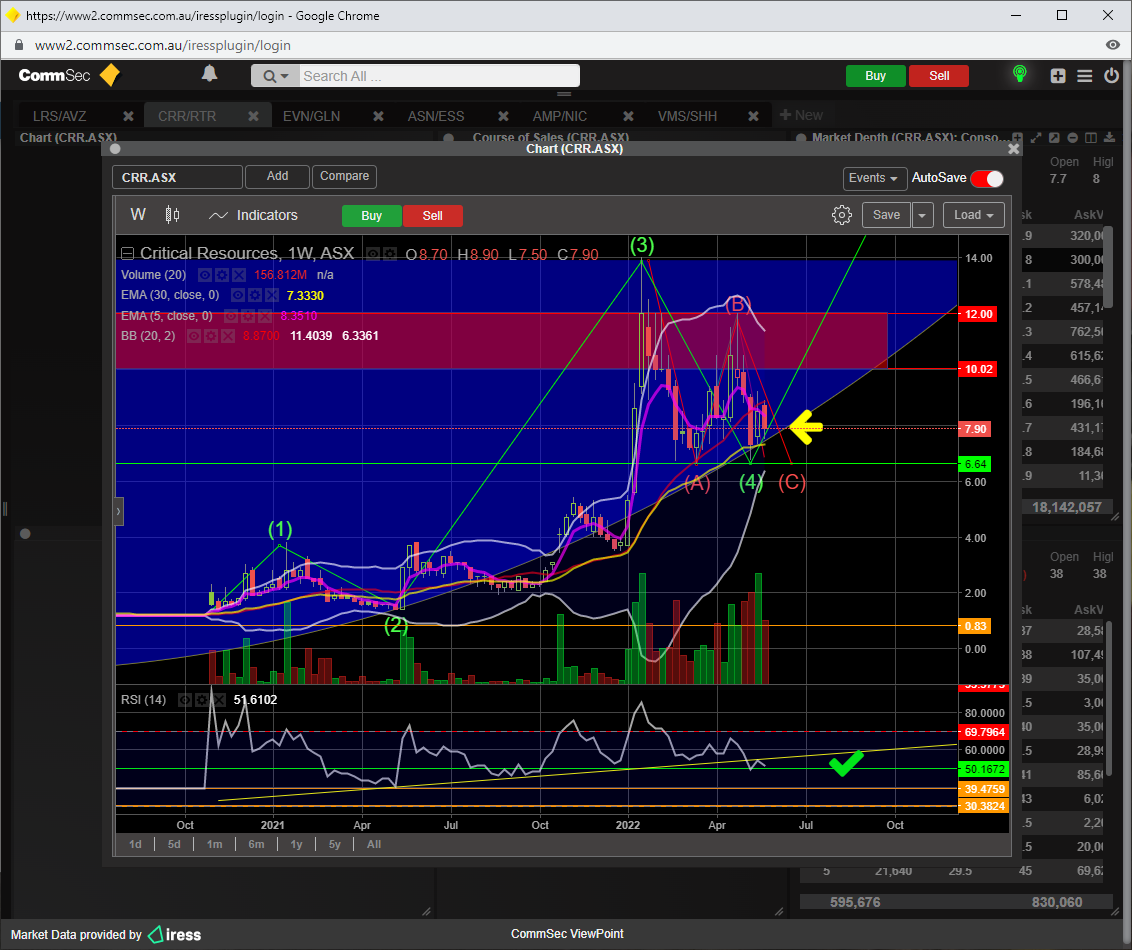This screenshot has width=1132, height=950.
Task: Click the power logout icon
Action: click(1111, 76)
